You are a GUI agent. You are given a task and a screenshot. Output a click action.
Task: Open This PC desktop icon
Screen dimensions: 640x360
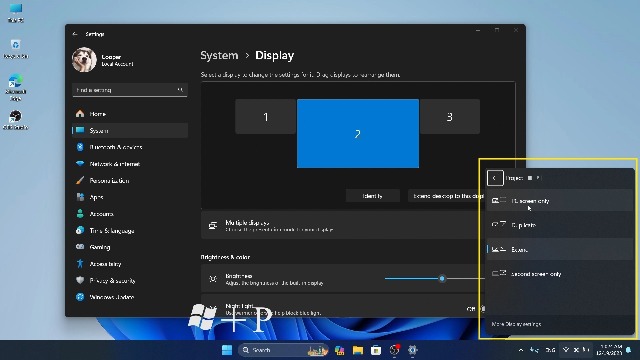click(x=16, y=13)
